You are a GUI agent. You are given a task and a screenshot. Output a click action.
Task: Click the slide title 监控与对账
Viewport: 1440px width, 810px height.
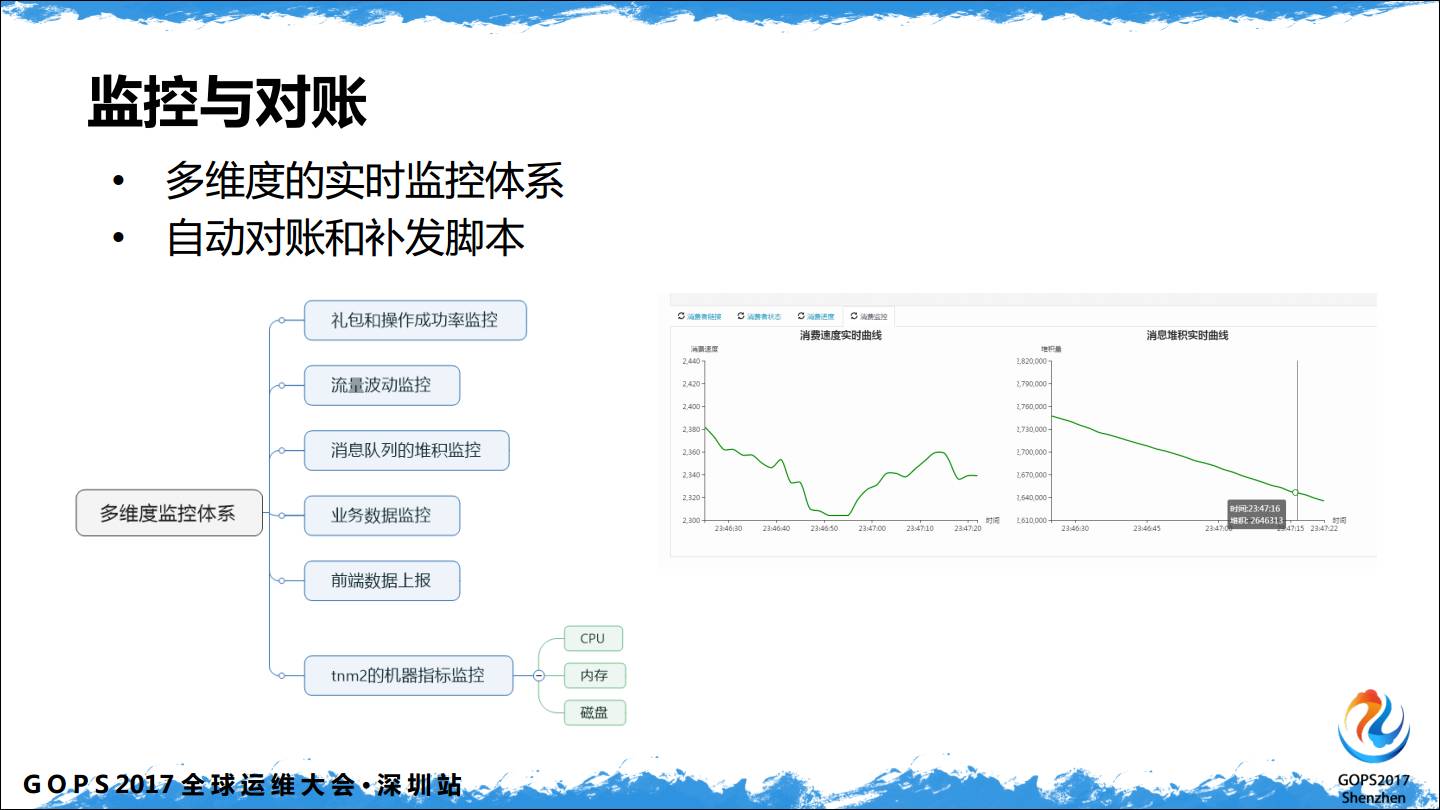pyautogui.click(x=227, y=101)
